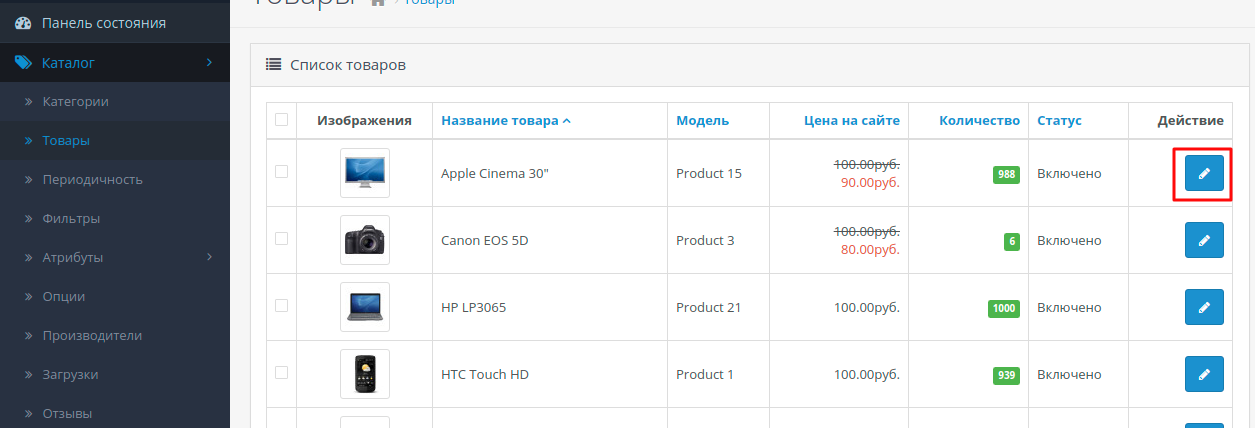Click the tag icon next to Каталог
This screenshot has height=428, width=1255.
23,63
